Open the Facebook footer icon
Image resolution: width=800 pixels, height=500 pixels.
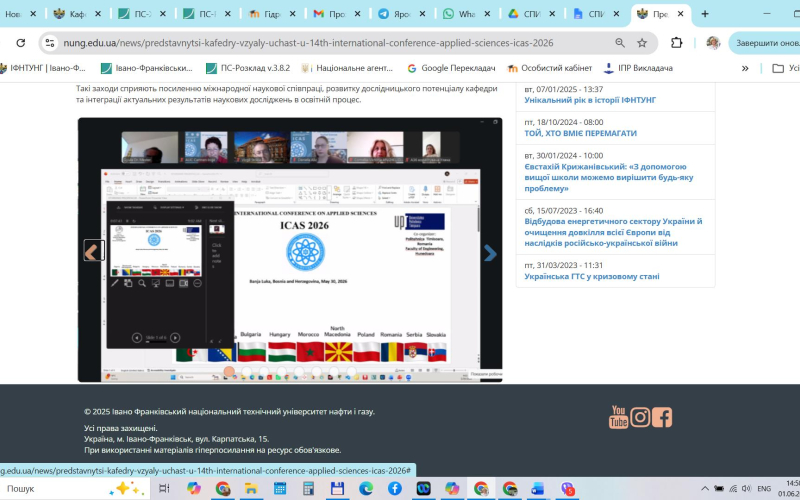point(662,417)
